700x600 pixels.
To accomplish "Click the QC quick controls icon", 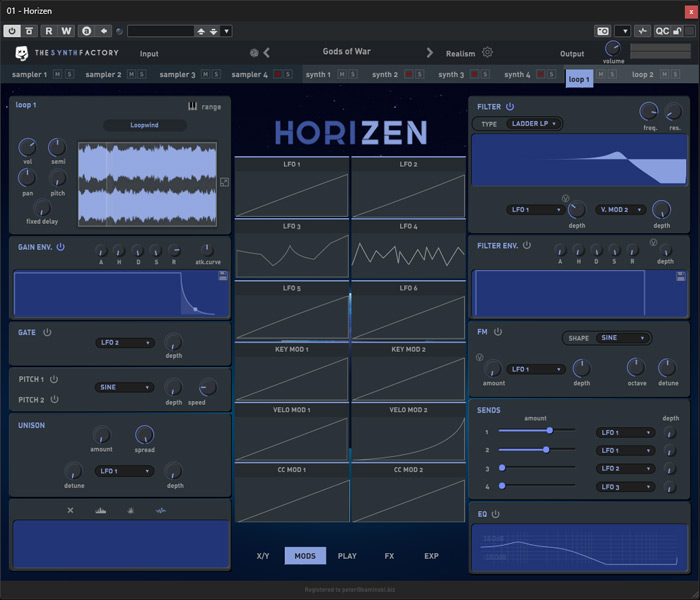I will click(662, 31).
